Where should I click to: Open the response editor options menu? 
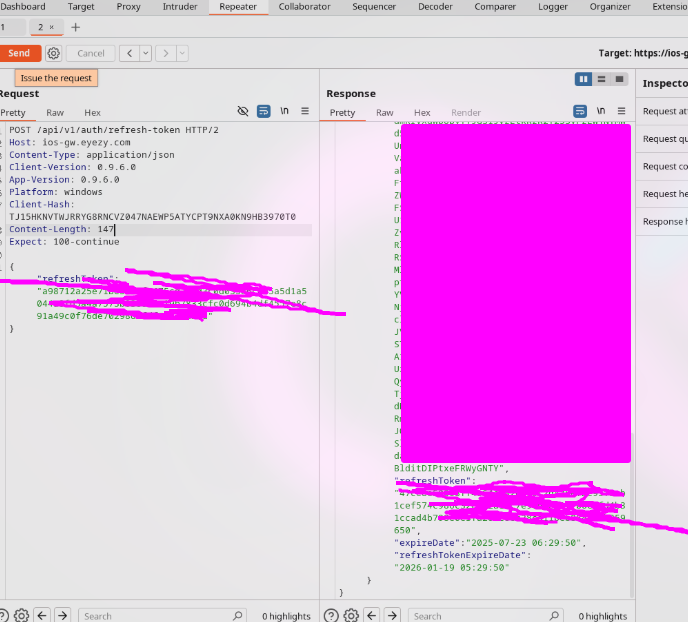(621, 111)
